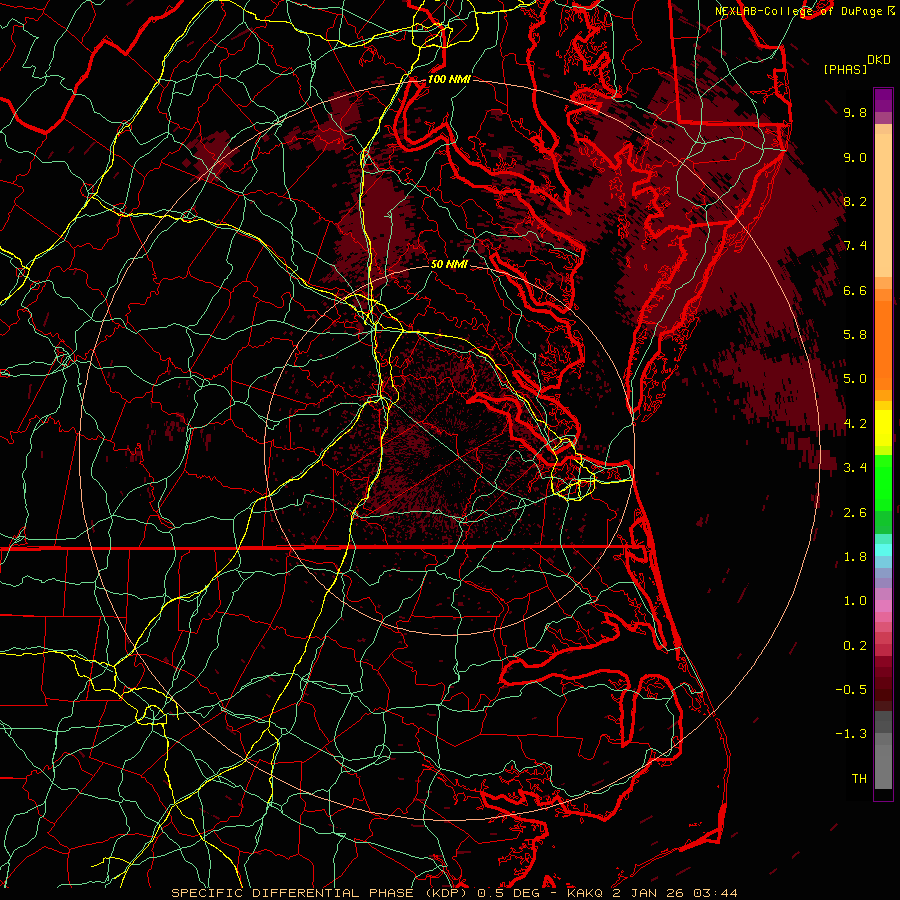Click the 3.4 legend value

pos(855,468)
